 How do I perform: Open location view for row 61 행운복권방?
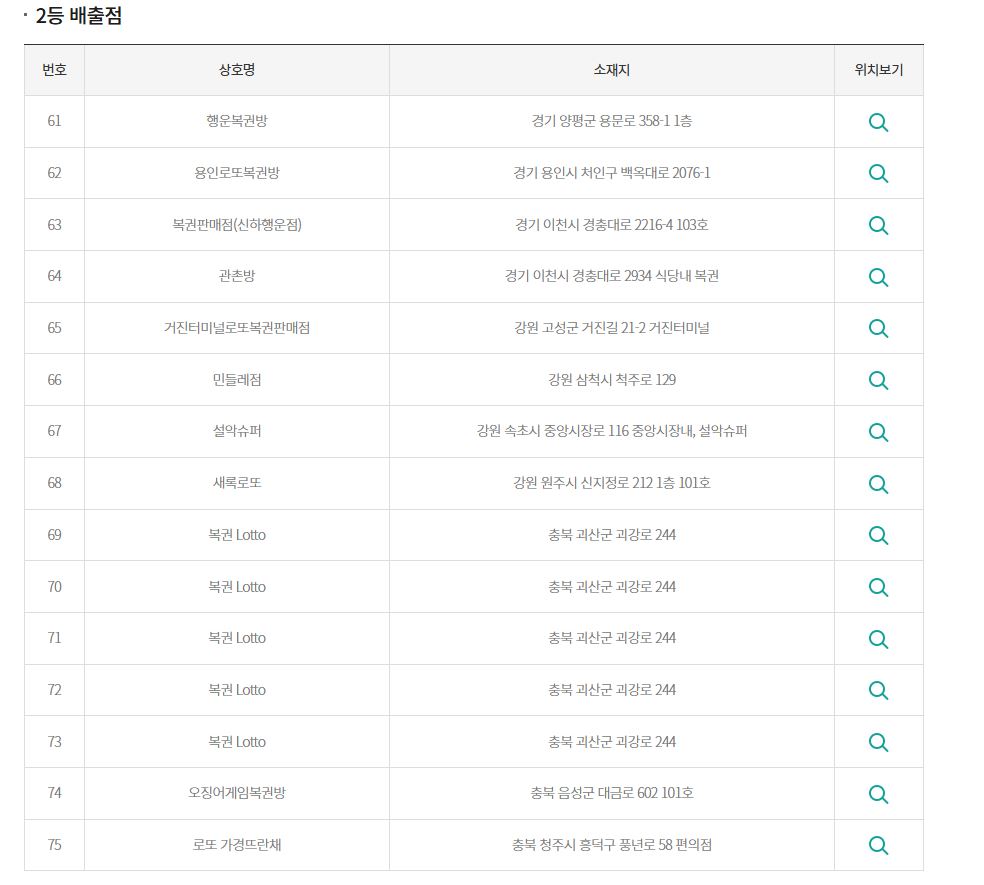878,122
